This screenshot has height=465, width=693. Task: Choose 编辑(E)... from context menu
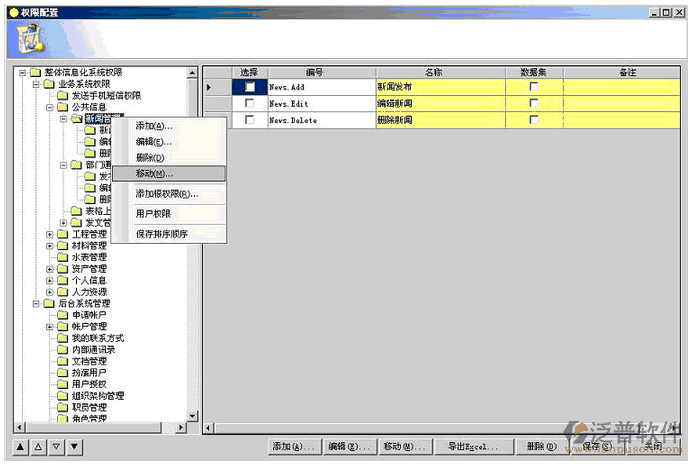coord(169,142)
